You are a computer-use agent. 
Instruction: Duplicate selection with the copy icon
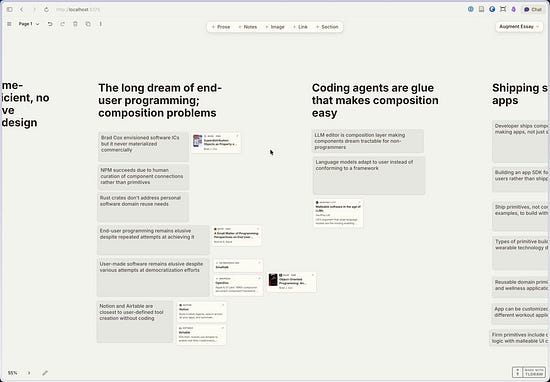point(88,24)
